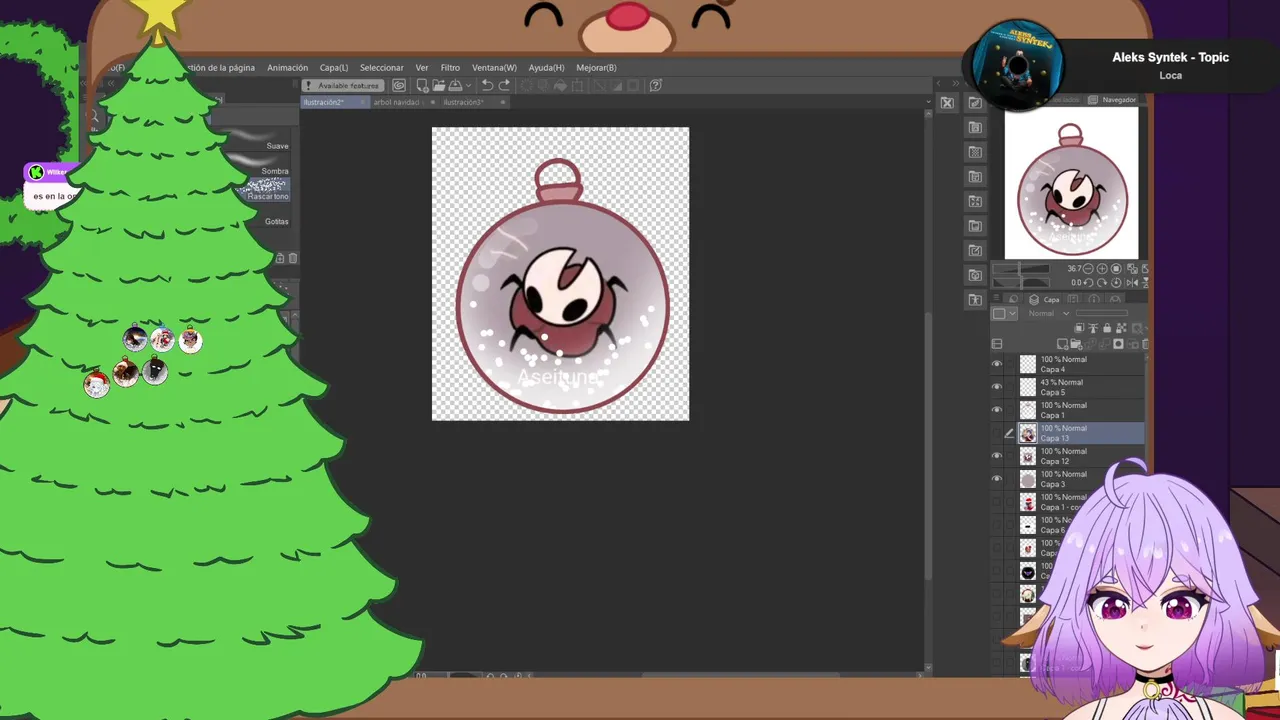Image resolution: width=1280 pixels, height=720 pixels.
Task: Hide the topmost Capa 1 layer
Action: [x=996, y=410]
